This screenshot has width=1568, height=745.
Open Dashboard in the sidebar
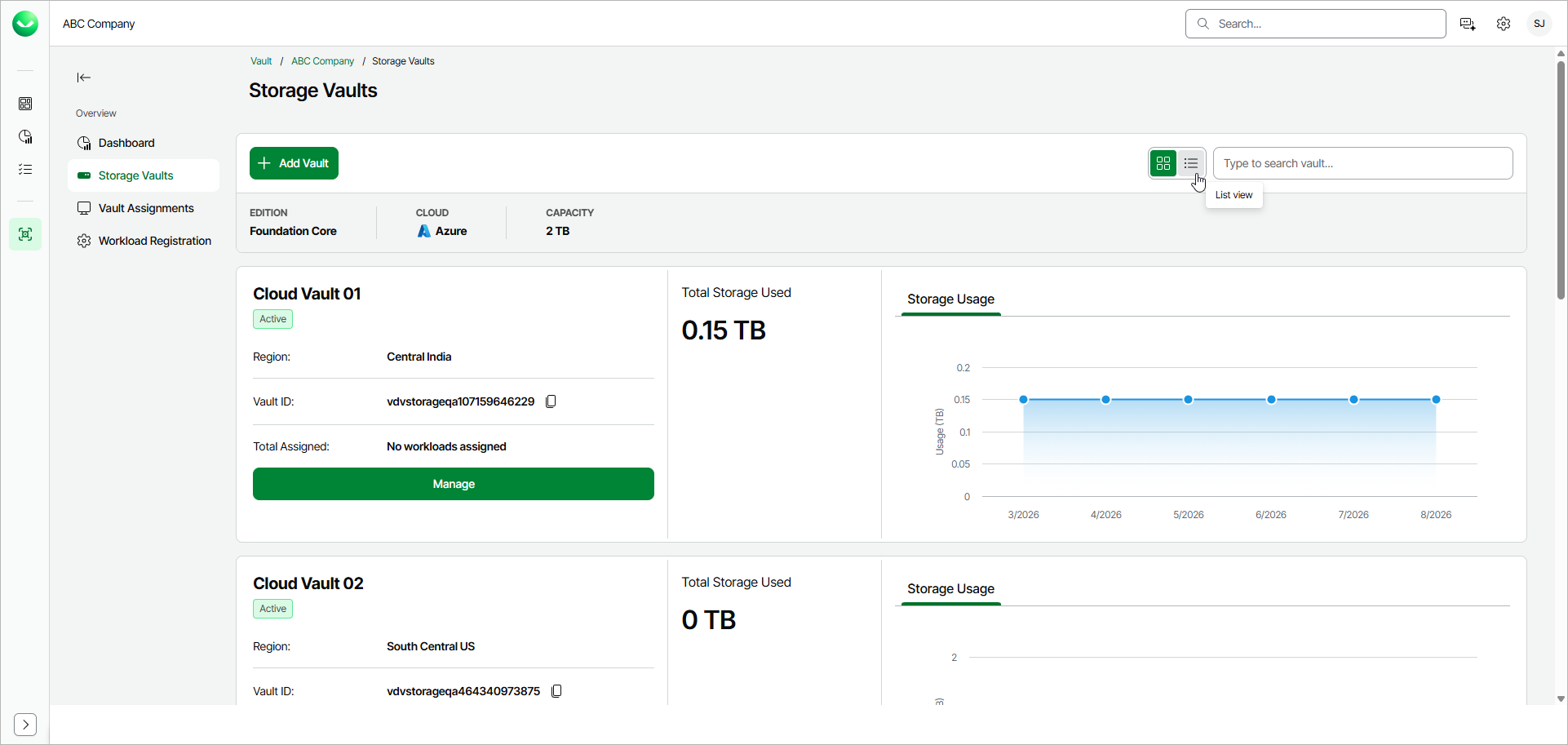click(144, 143)
